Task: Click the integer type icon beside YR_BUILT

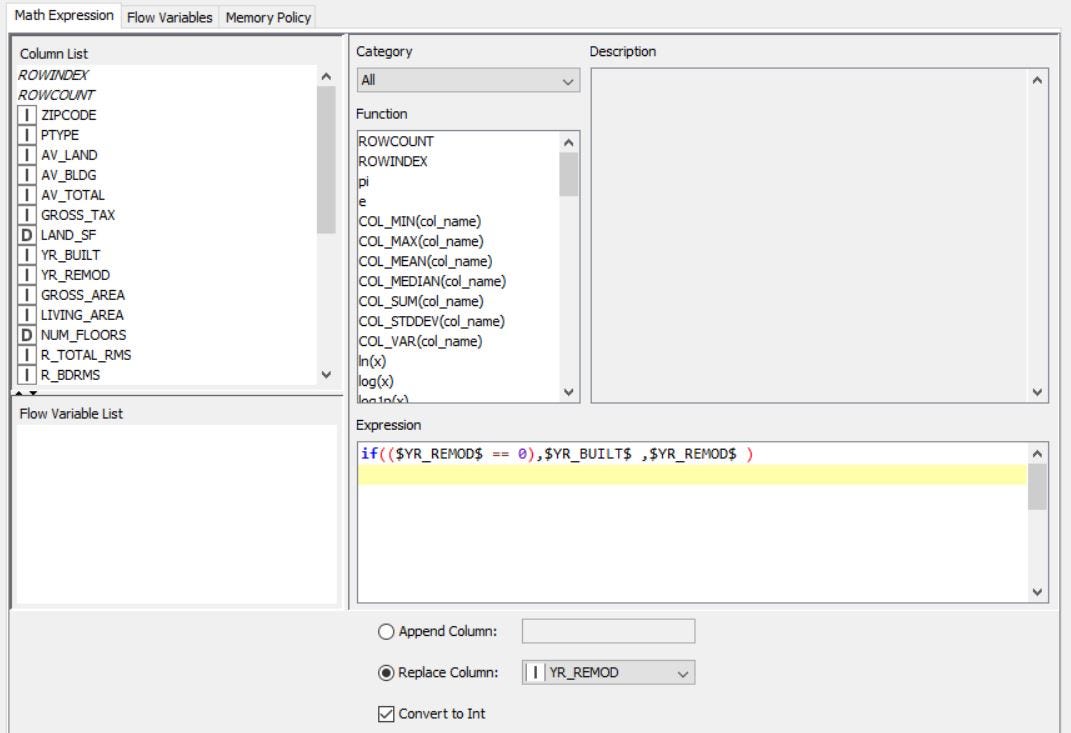Action: pos(27,255)
